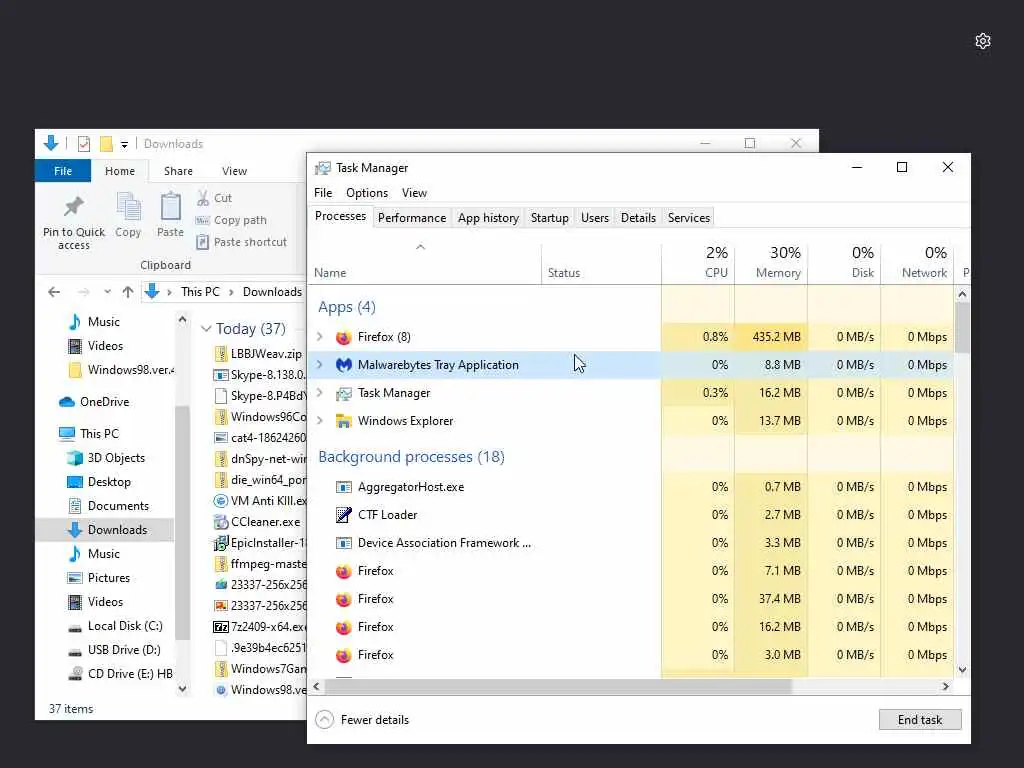Click Paste shortcut icon in Explorer
The height and width of the screenshot is (768, 1024).
click(202, 242)
